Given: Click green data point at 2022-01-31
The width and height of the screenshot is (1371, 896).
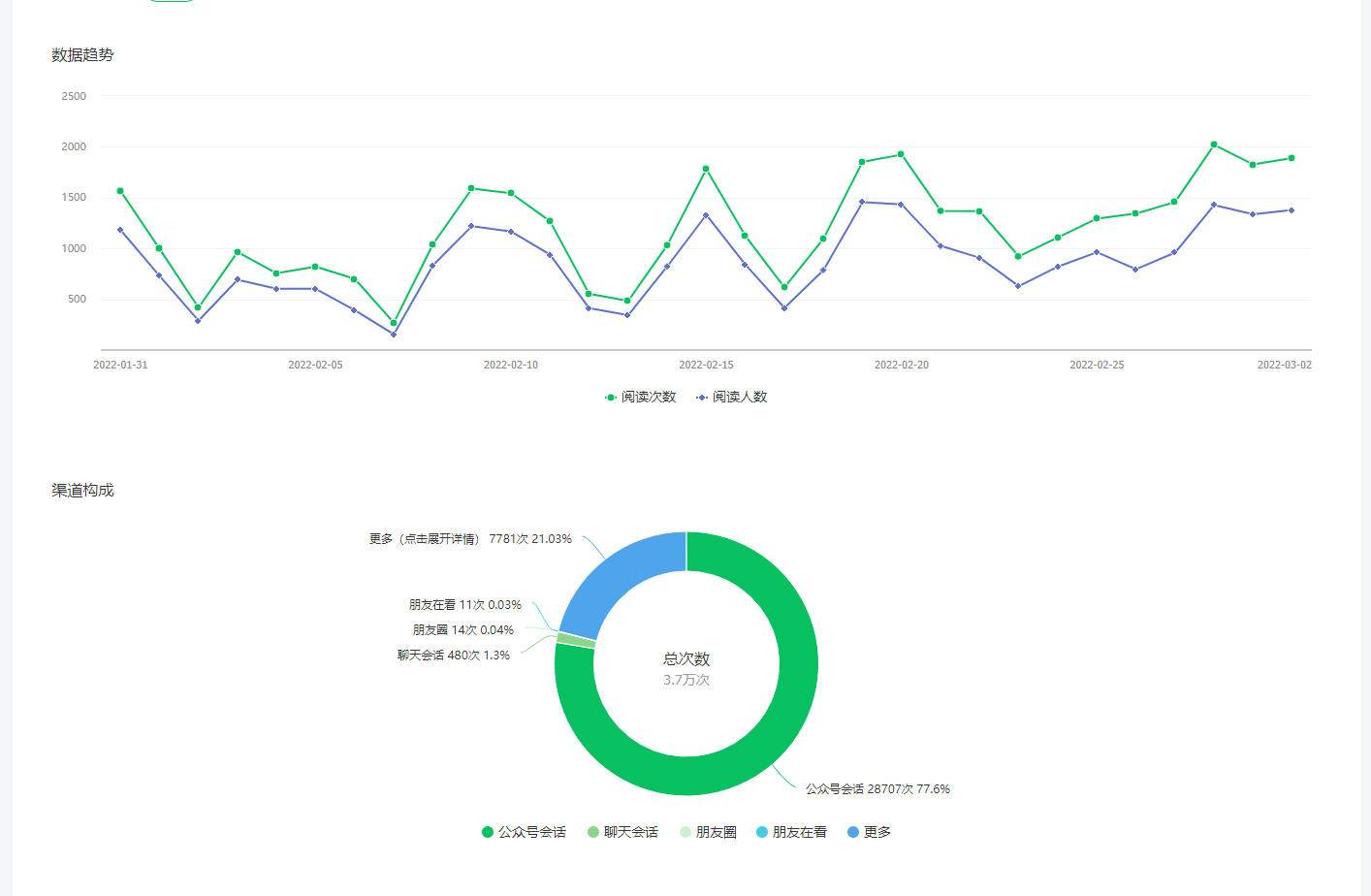Looking at the screenshot, I should coord(120,191).
